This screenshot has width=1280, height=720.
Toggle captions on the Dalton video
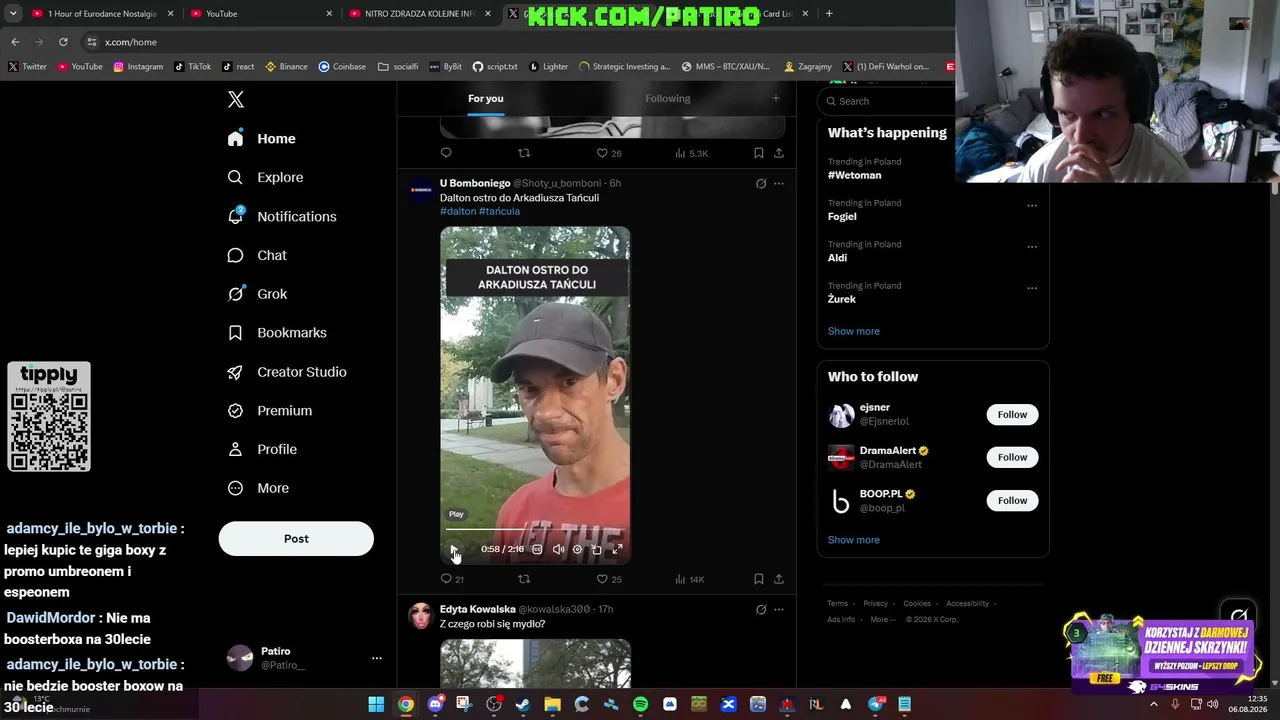pos(537,549)
